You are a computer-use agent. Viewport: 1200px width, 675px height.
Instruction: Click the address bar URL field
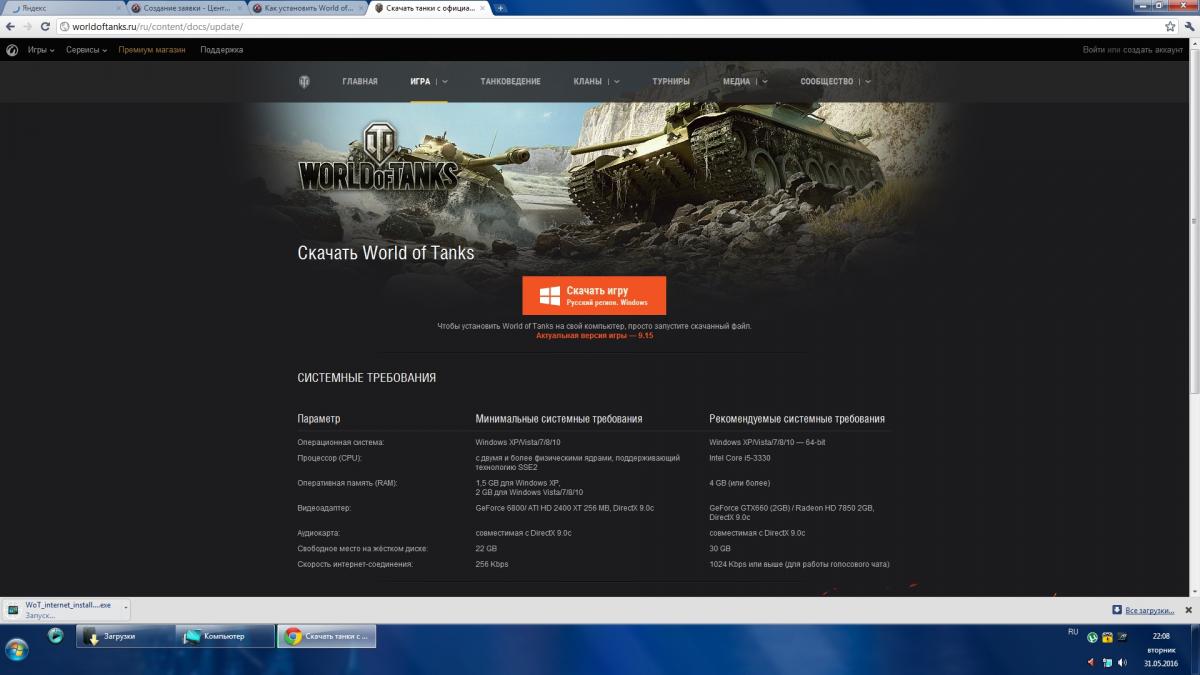[600, 27]
